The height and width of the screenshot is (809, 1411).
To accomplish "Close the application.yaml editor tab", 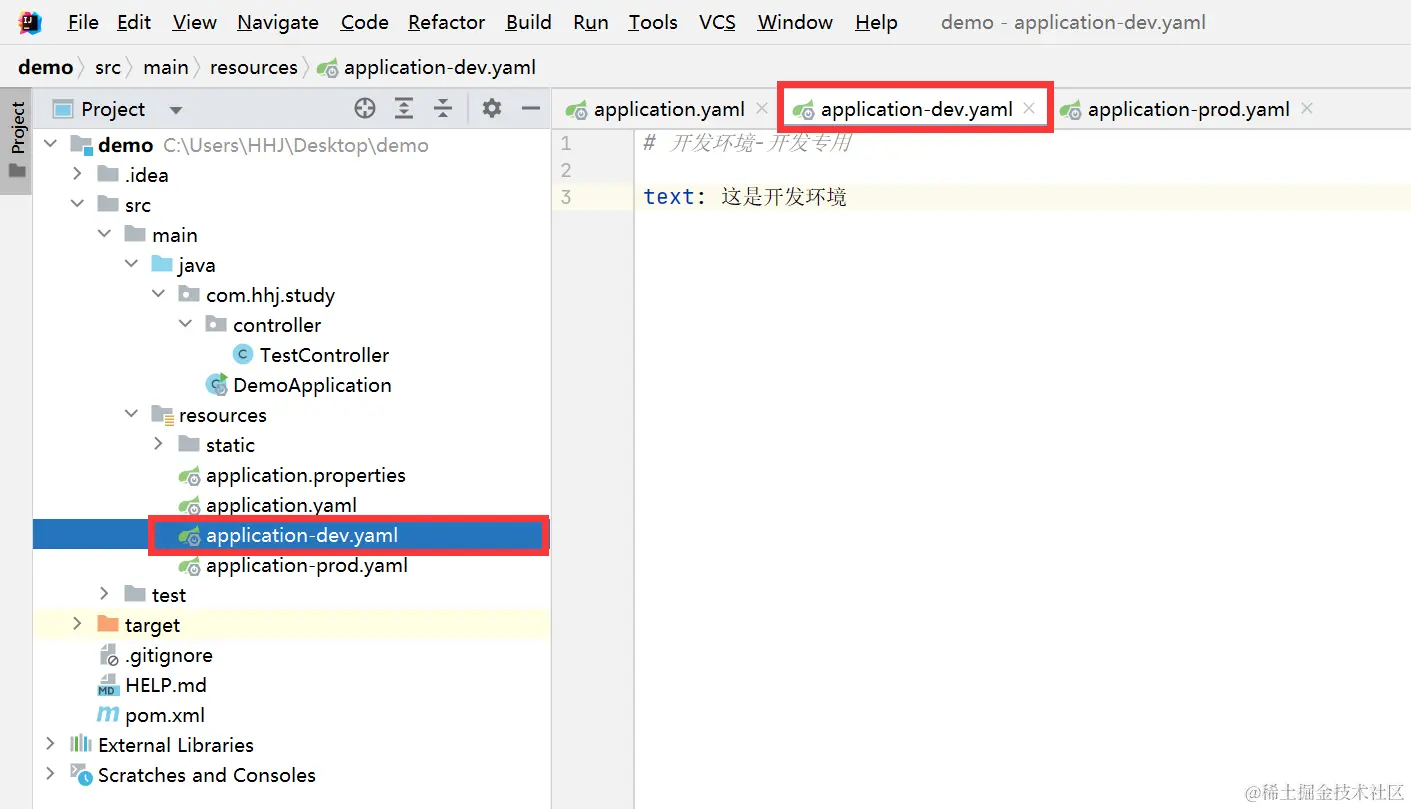I will tap(762, 108).
